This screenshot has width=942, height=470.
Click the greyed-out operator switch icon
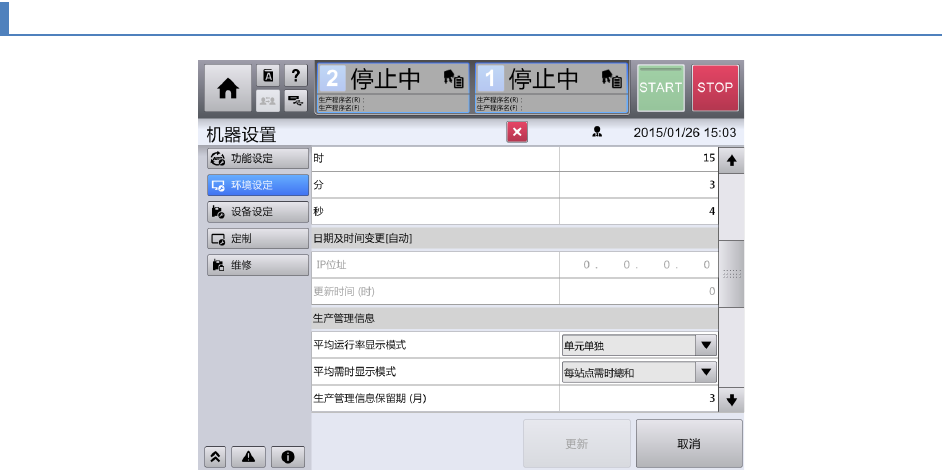[269, 101]
